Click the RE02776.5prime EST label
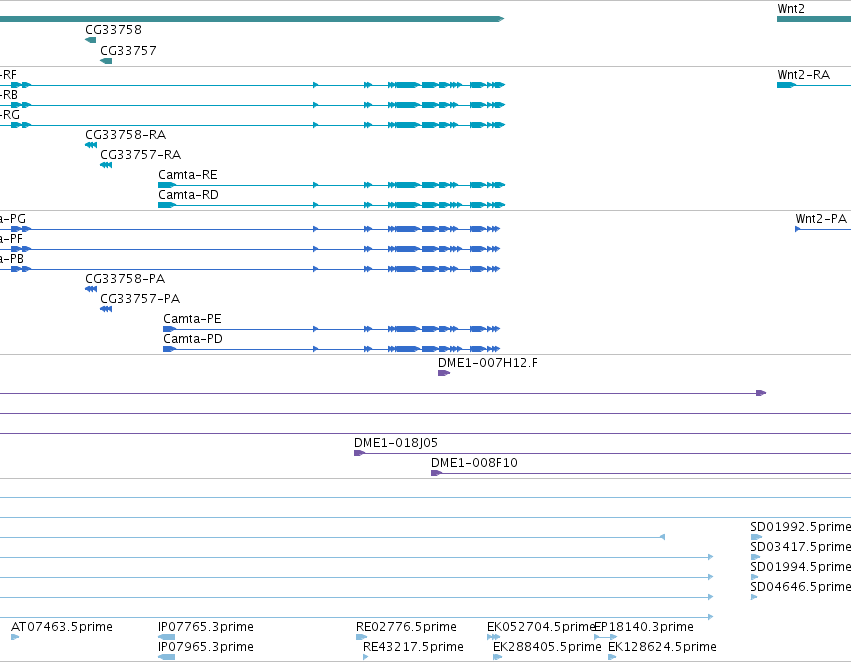 point(407,627)
